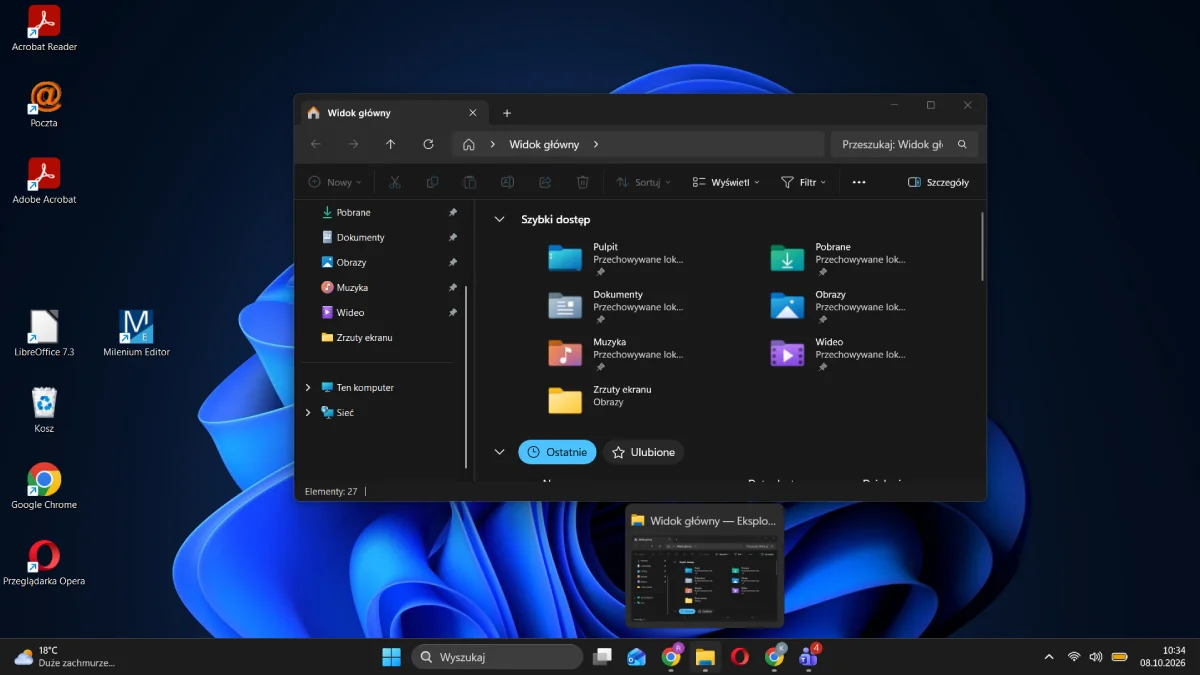The width and height of the screenshot is (1200, 675).
Task: Add a new Explorer tab
Action: click(507, 113)
